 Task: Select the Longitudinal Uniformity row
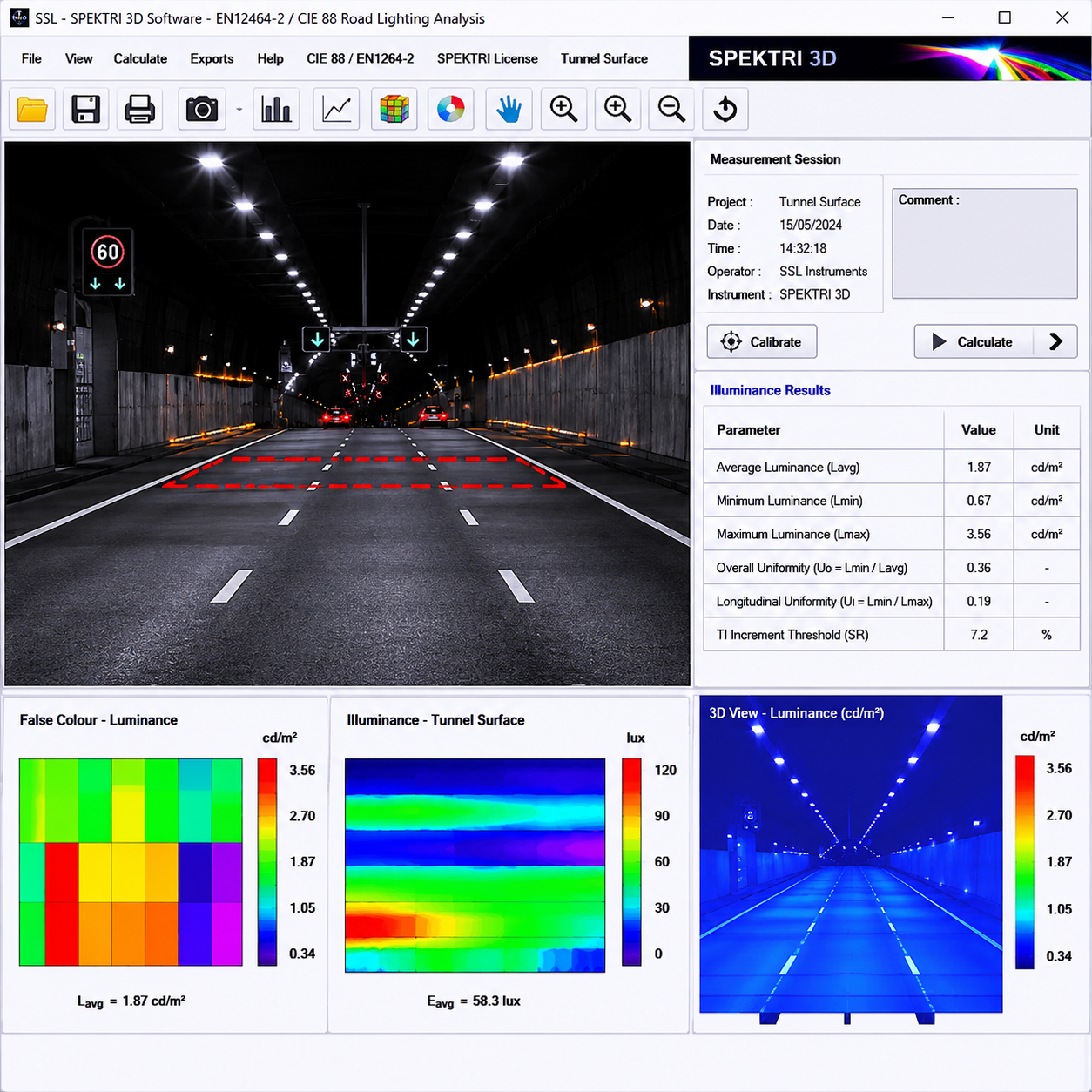click(x=891, y=601)
